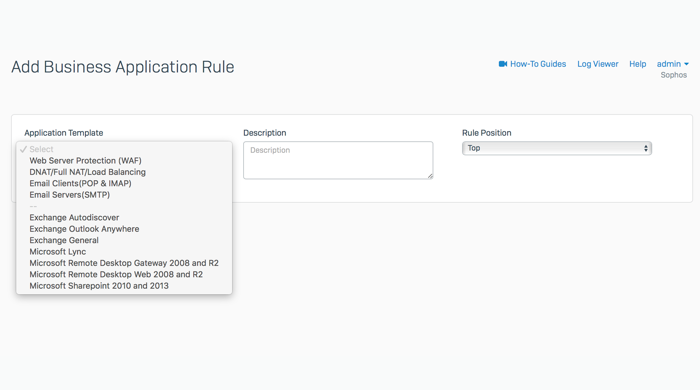Open the admin dropdown arrow
700x390 pixels.
point(686,64)
